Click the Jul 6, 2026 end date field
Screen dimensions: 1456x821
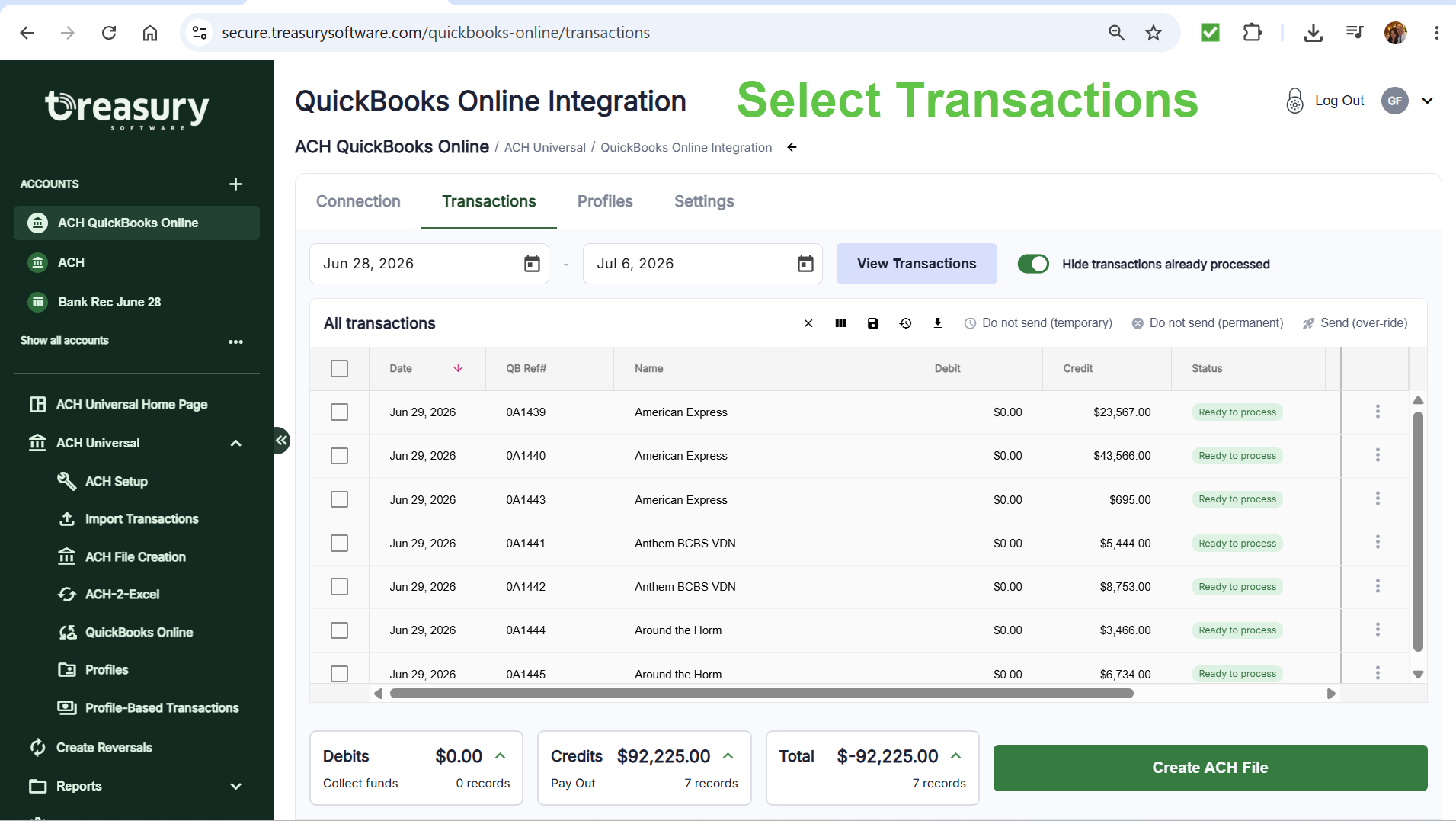click(x=702, y=264)
